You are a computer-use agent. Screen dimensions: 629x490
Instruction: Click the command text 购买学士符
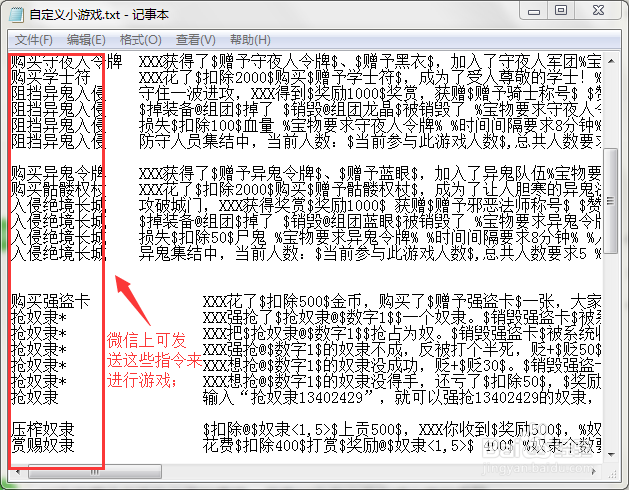click(x=51, y=77)
